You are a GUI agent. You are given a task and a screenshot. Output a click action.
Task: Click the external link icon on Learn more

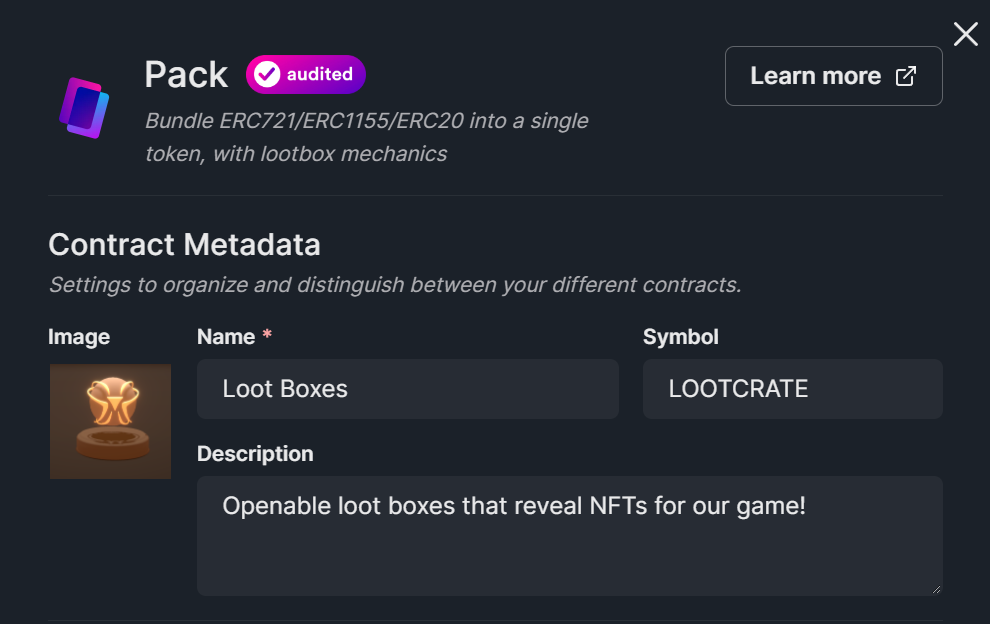pos(907,75)
